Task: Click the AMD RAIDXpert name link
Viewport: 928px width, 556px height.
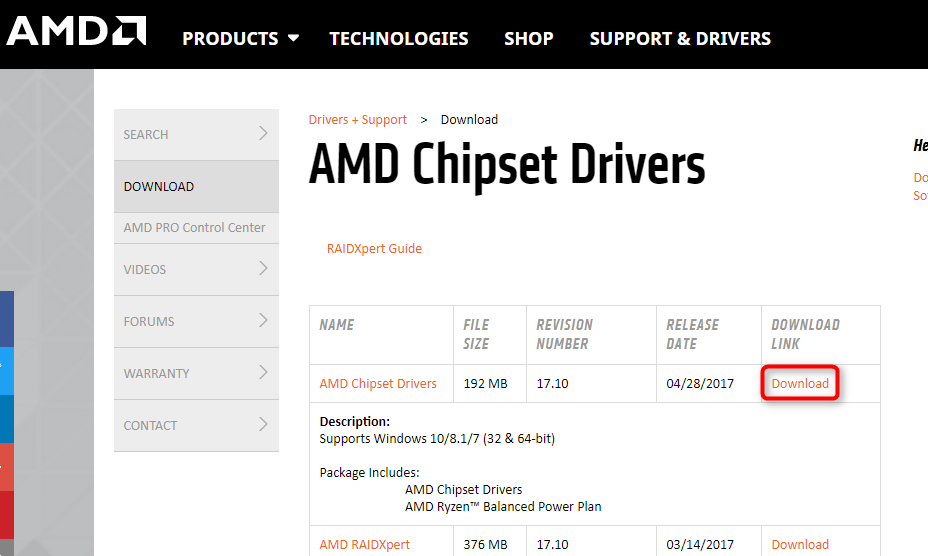Action: (x=364, y=545)
